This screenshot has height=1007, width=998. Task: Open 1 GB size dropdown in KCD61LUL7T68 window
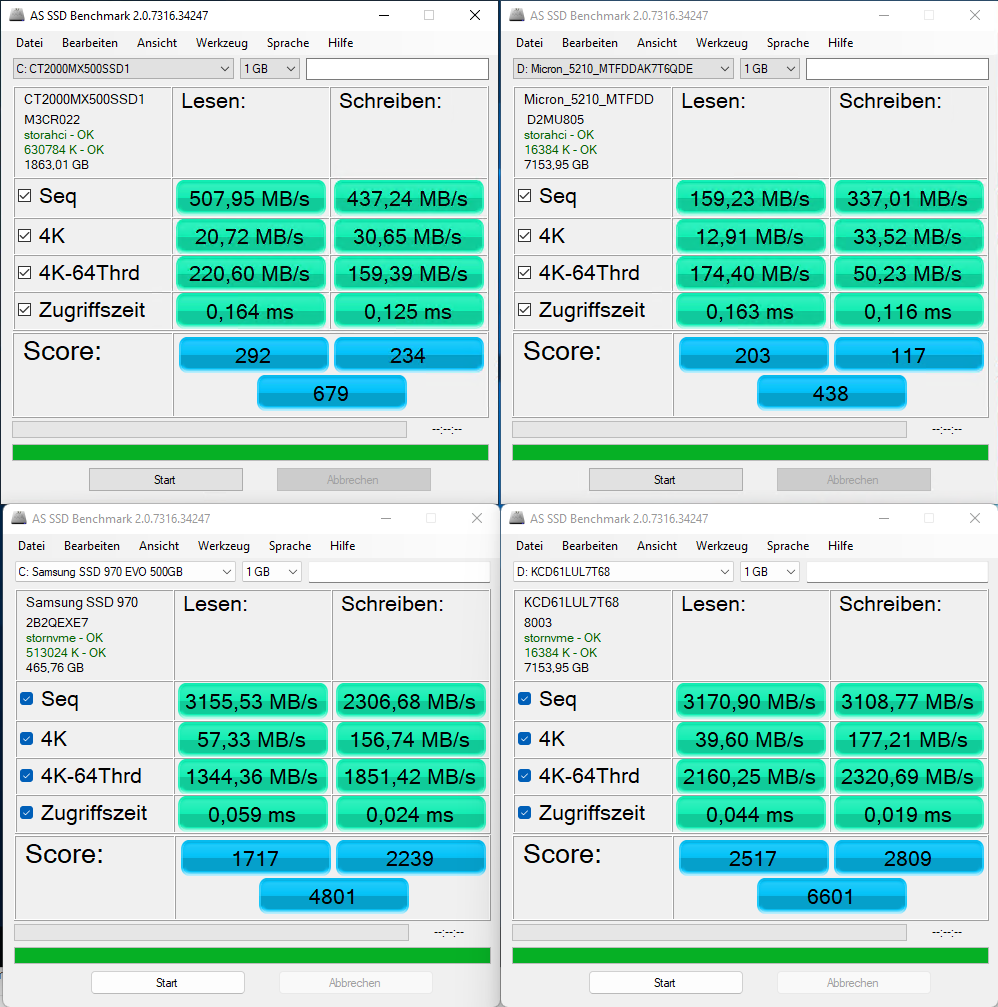pos(769,572)
